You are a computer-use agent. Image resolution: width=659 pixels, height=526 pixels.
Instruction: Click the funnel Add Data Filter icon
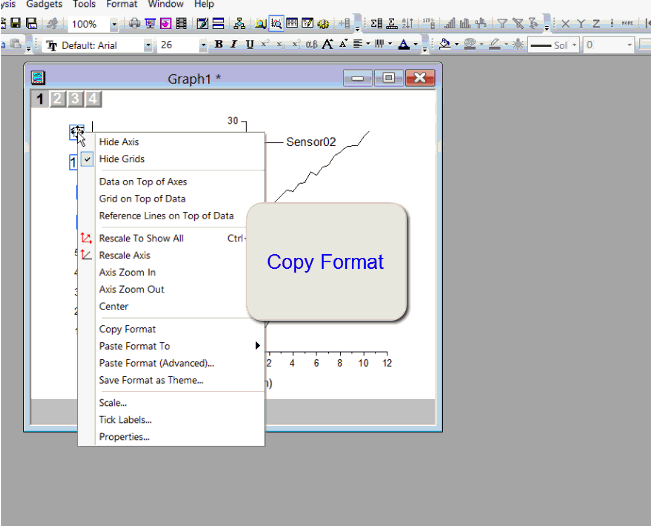502,23
